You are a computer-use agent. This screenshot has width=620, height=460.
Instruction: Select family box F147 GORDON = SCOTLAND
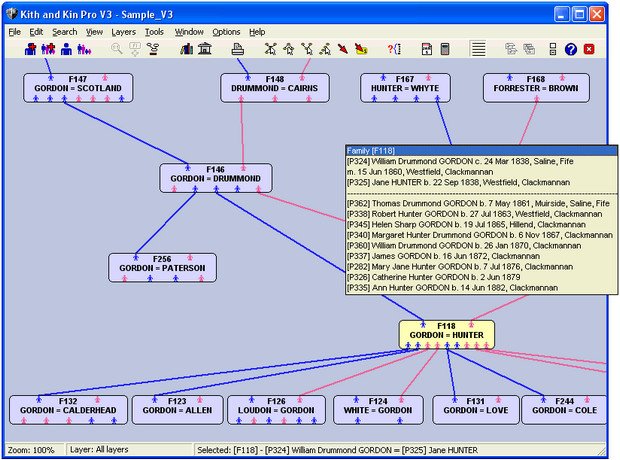(78, 88)
